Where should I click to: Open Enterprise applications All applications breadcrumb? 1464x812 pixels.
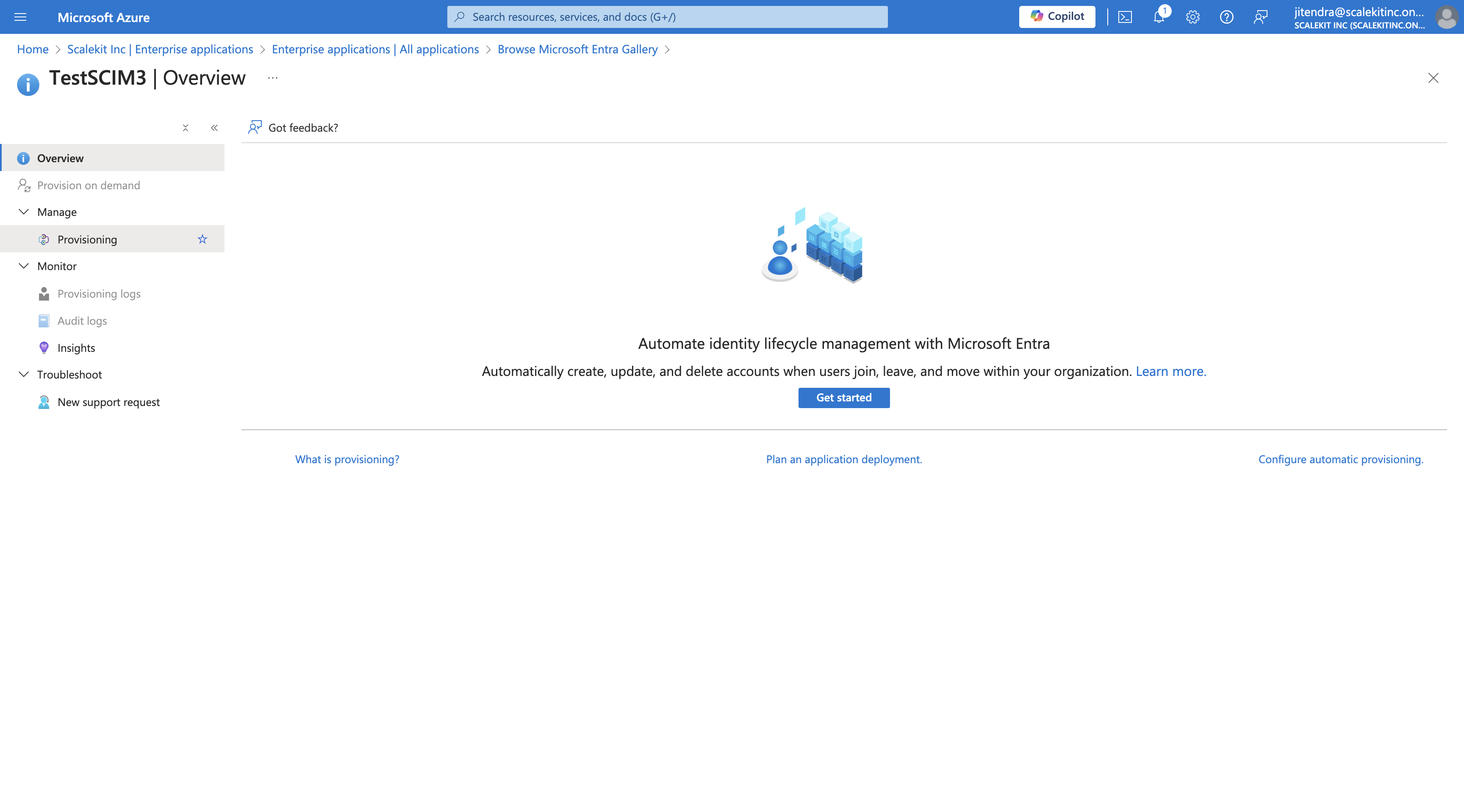point(375,50)
